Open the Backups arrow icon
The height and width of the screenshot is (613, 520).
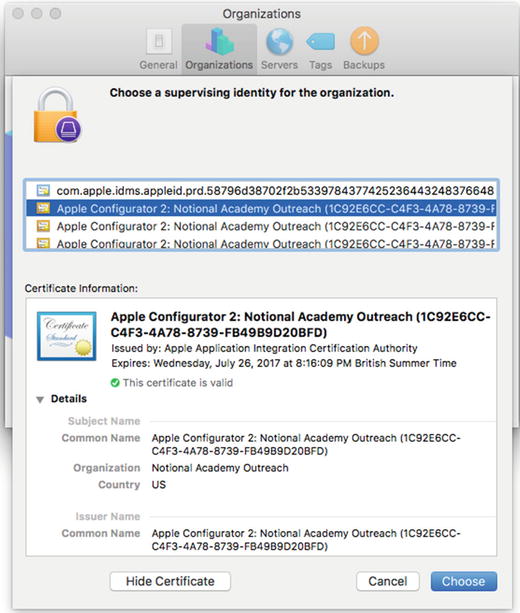(x=364, y=41)
